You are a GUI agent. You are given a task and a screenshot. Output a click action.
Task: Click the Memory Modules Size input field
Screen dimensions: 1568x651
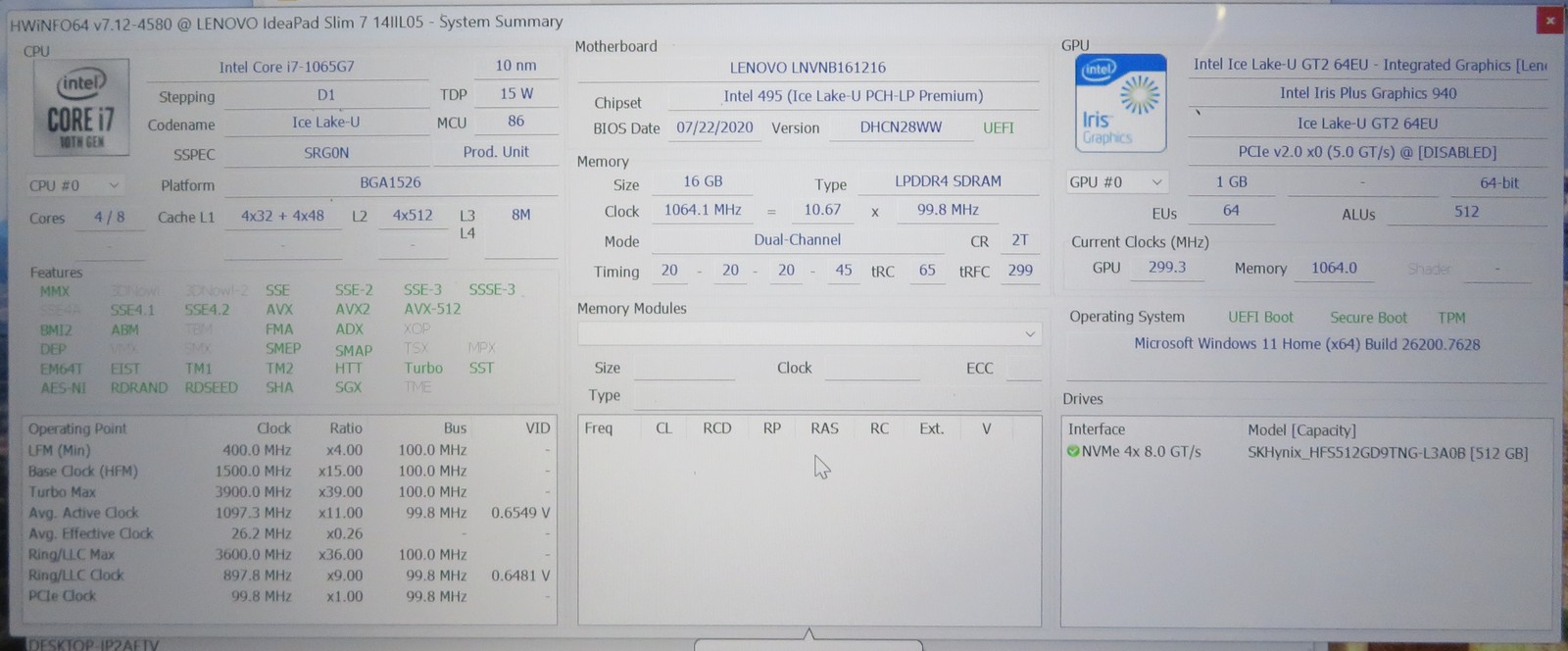click(x=684, y=369)
